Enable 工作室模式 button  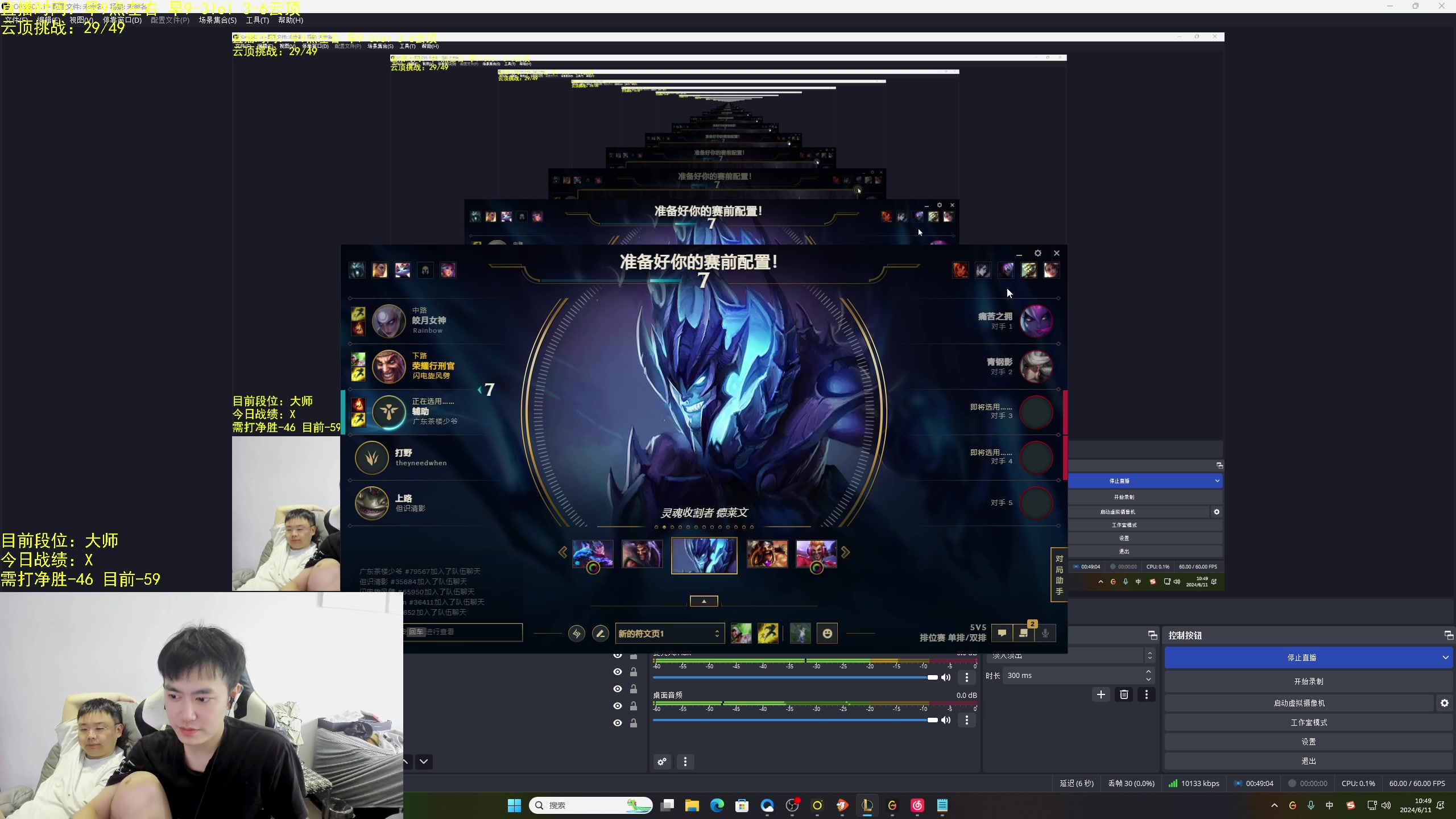tap(1309, 722)
